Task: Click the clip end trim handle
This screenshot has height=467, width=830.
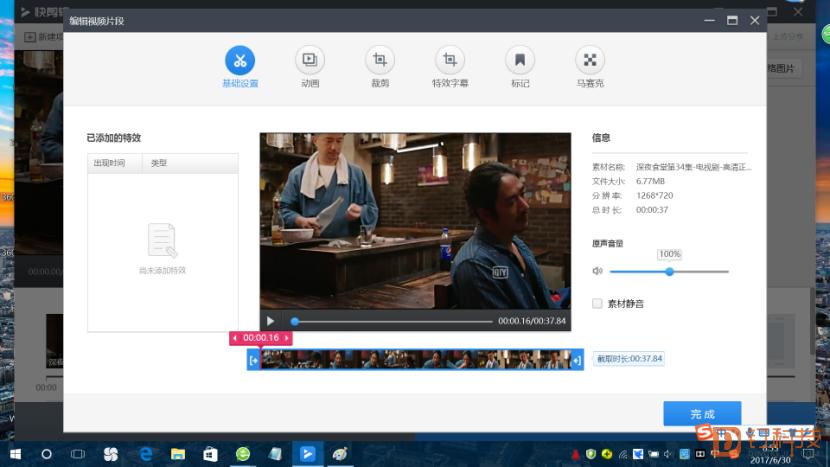Action: (x=577, y=360)
